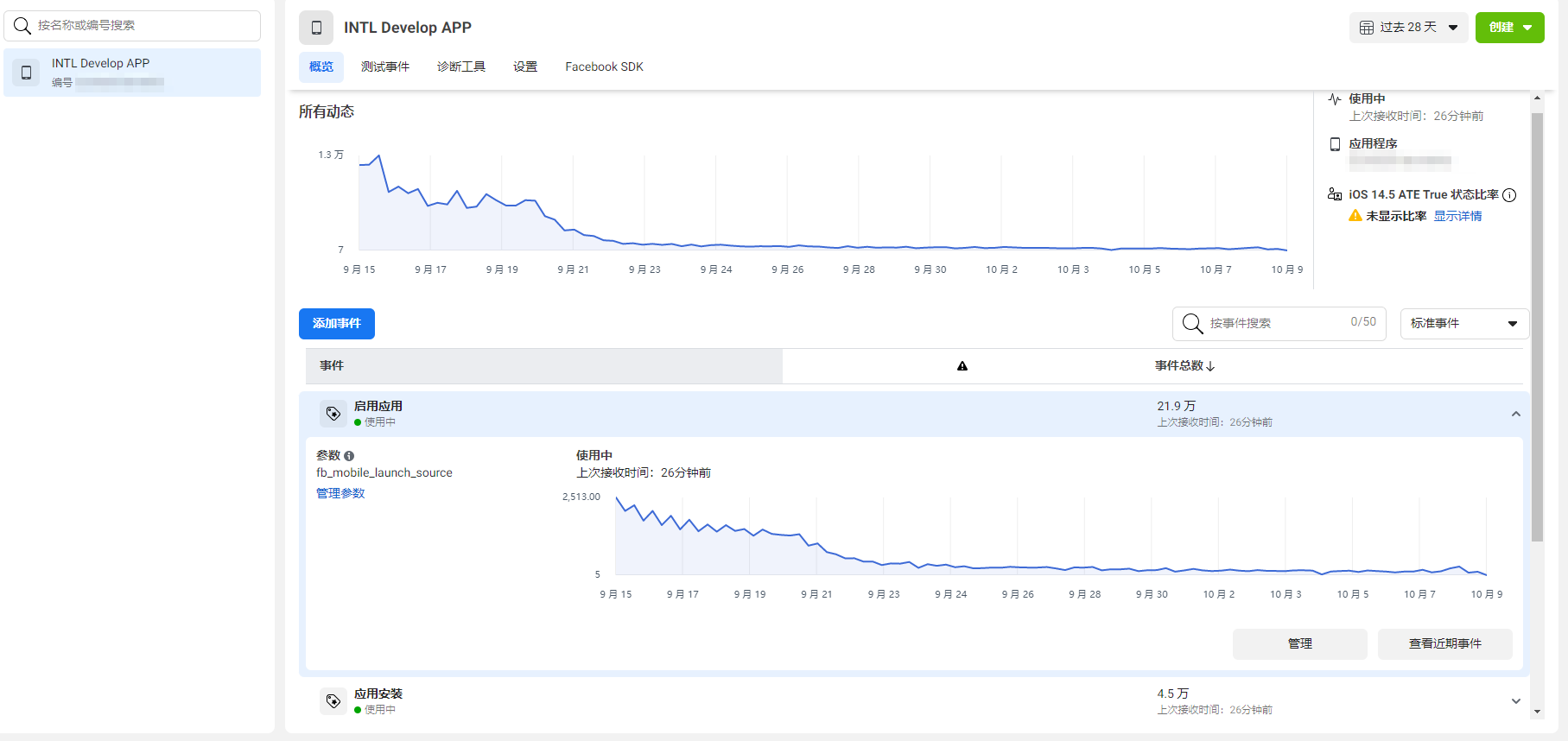The height and width of the screenshot is (741, 1568).
Task: Click the calendar icon in date range selector
Action: point(1367,28)
